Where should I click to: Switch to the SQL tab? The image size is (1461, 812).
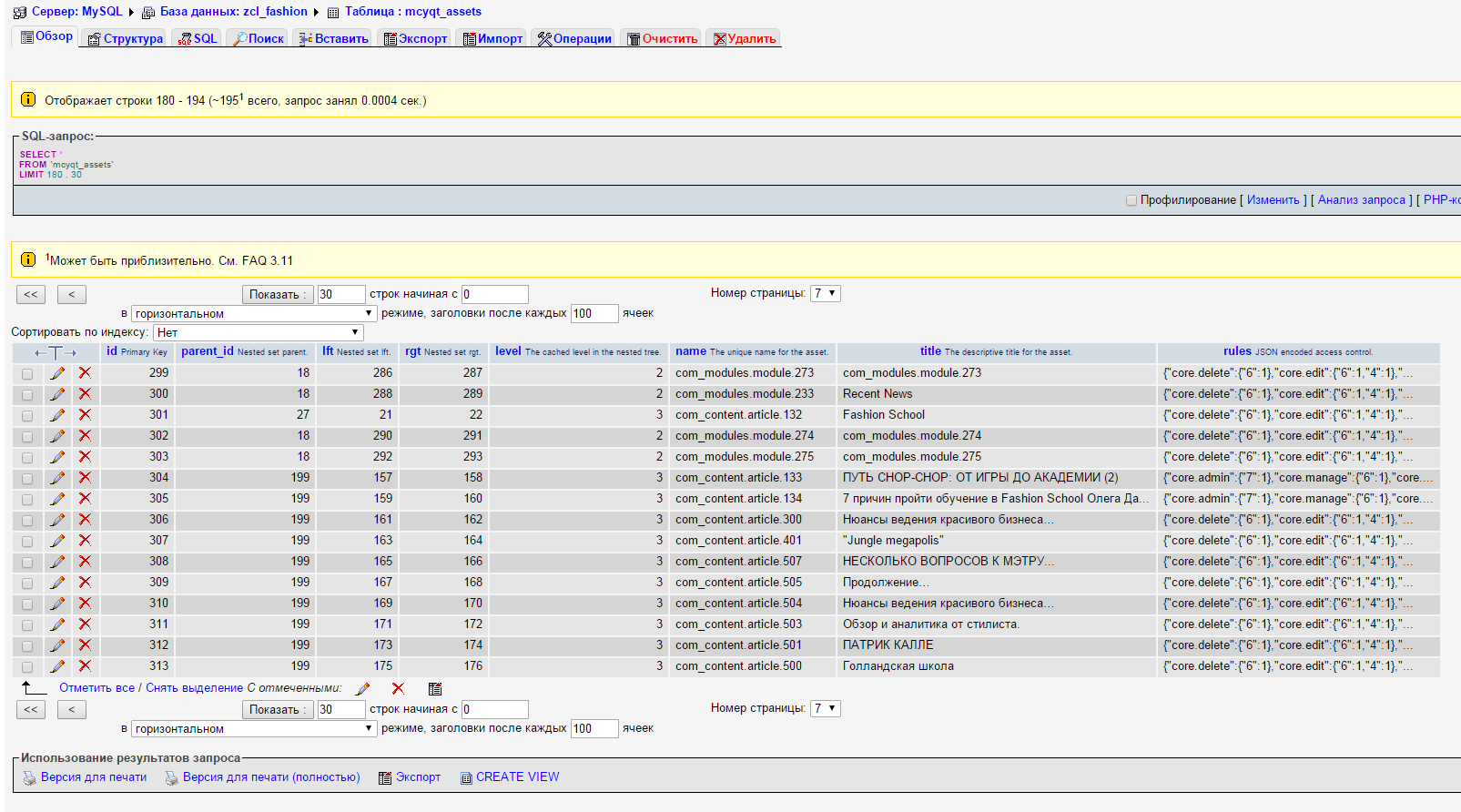[198, 38]
